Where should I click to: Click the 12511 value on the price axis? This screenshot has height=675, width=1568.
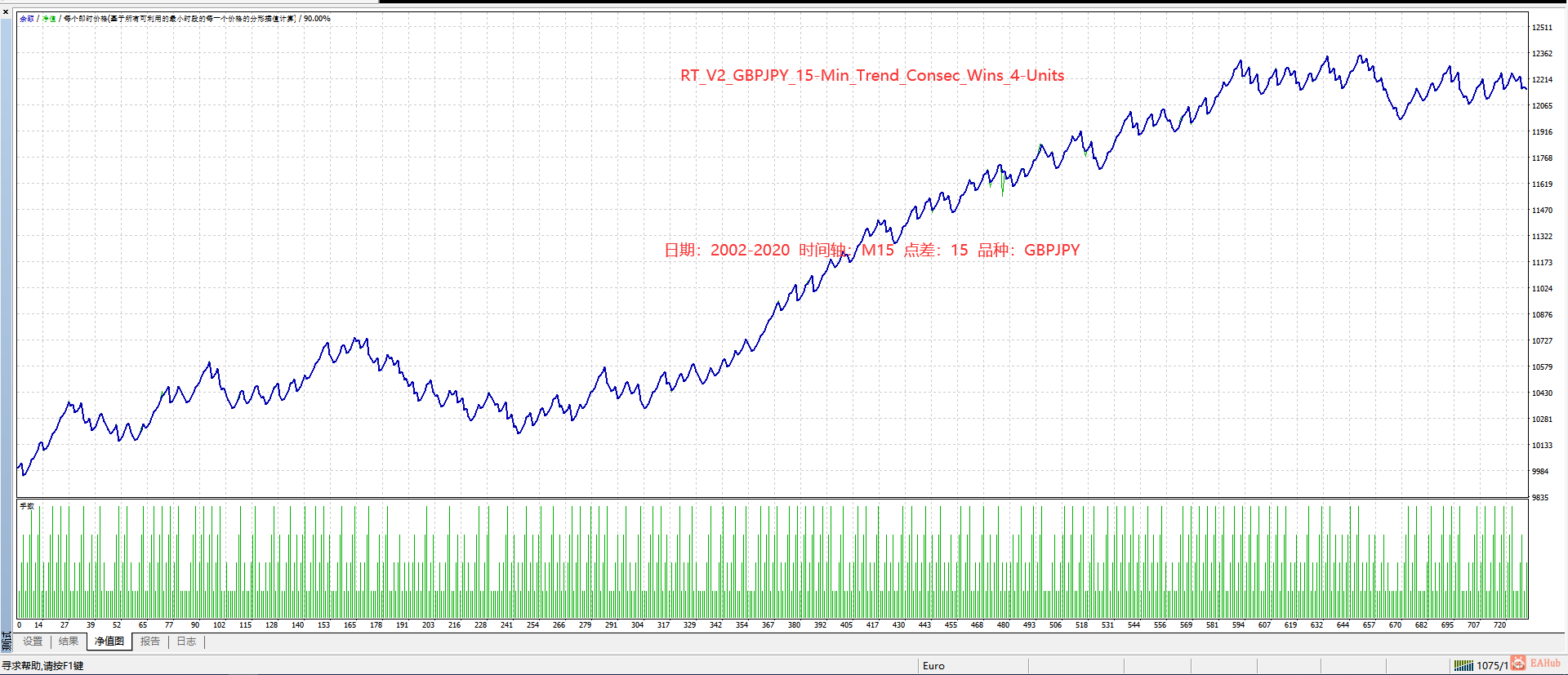[x=1542, y=28]
